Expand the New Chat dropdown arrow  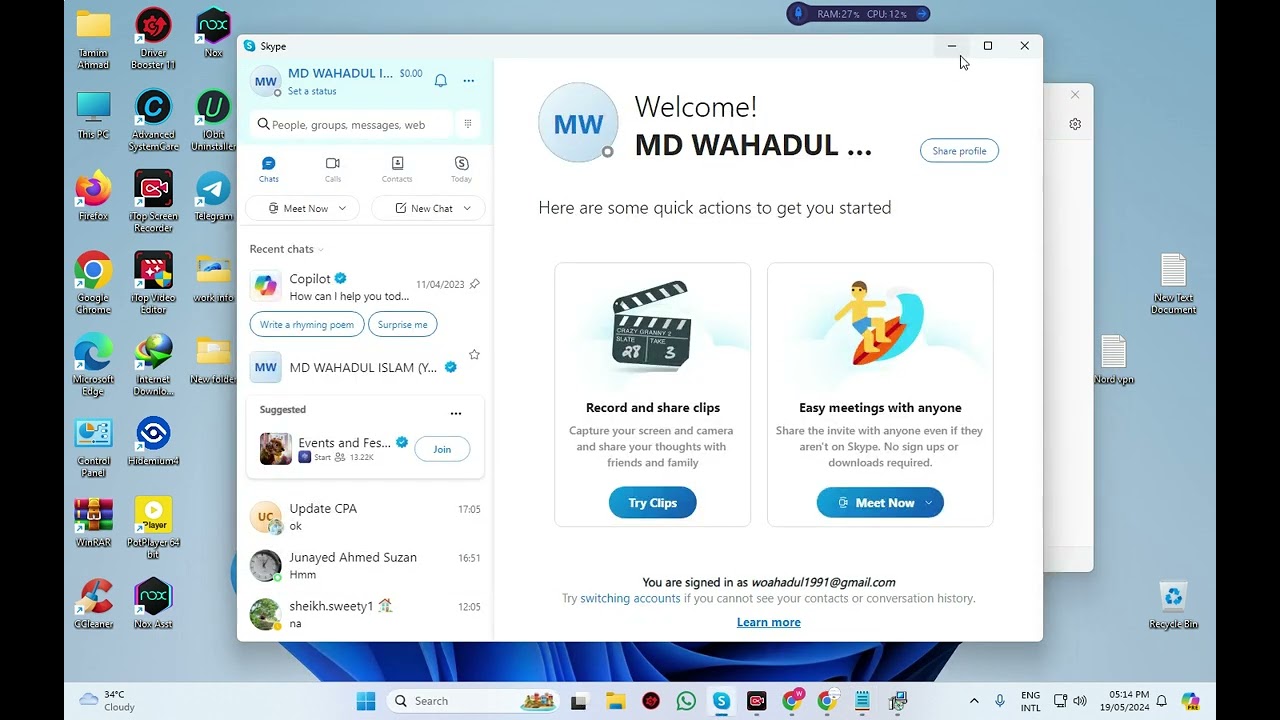coord(467,208)
